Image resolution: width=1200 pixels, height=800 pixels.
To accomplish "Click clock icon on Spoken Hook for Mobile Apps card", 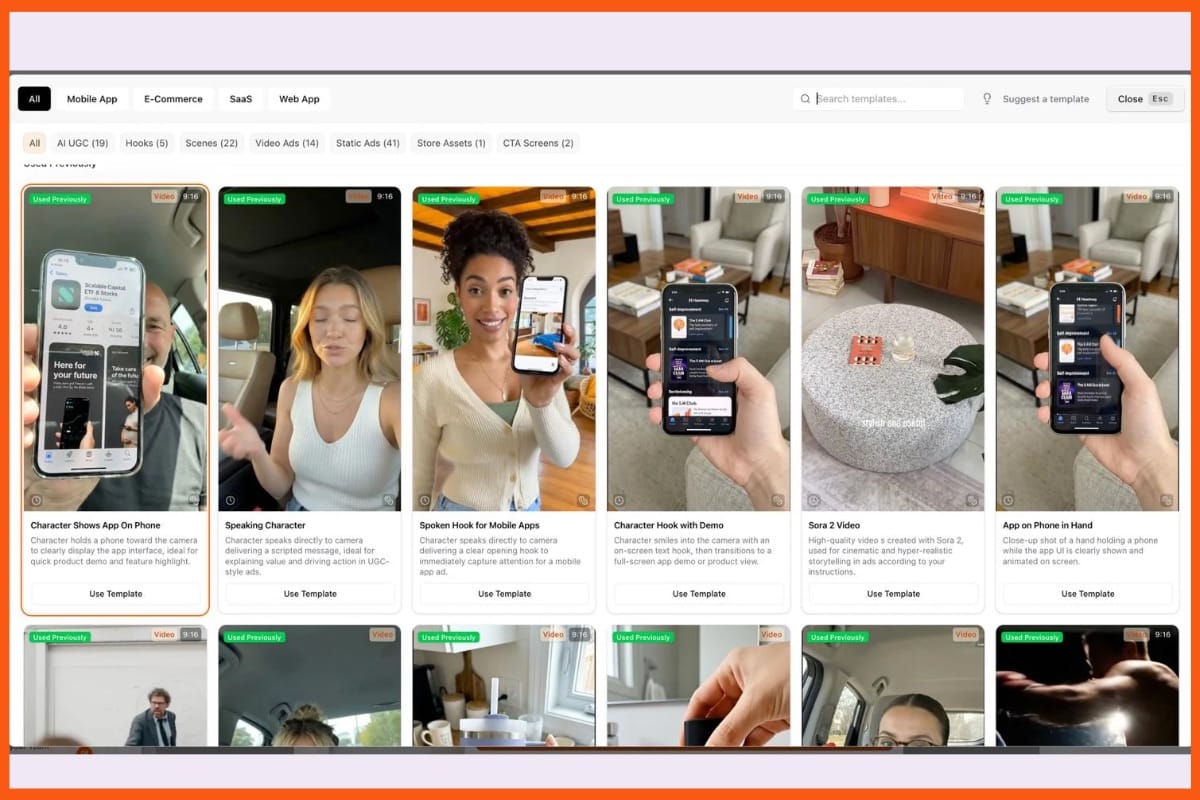I will pyautogui.click(x=424, y=500).
